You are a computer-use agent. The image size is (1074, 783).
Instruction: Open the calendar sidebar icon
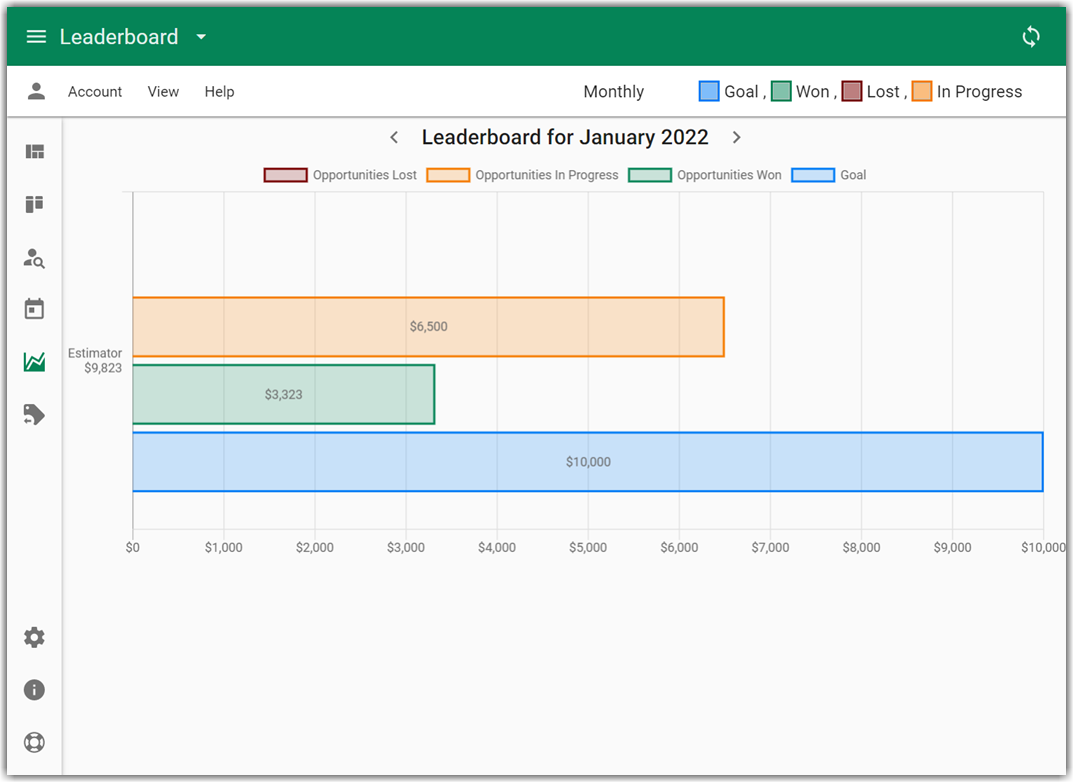click(34, 309)
